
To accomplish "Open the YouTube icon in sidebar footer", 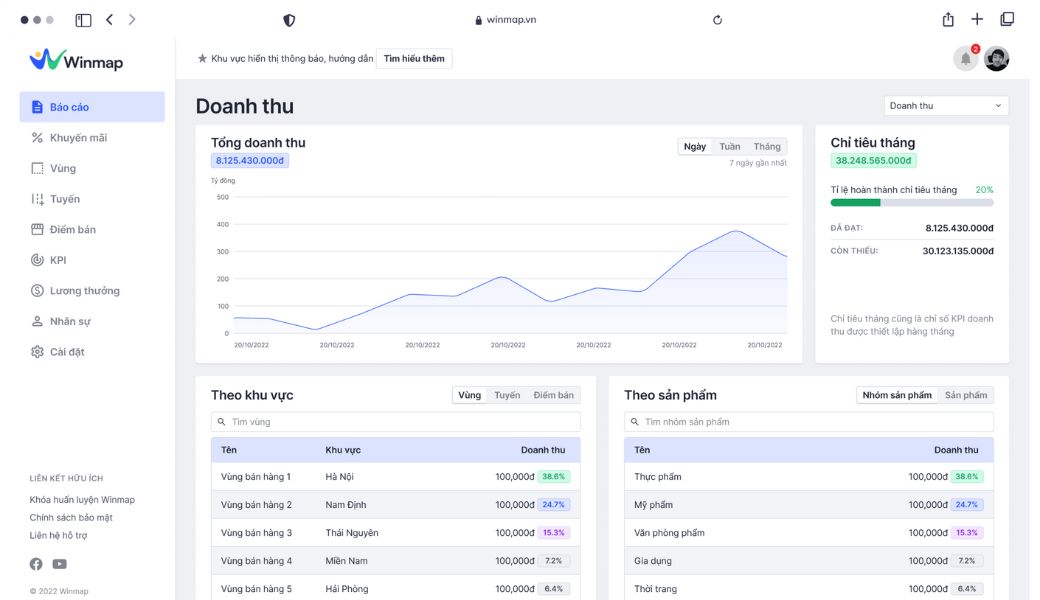I will [x=60, y=564].
